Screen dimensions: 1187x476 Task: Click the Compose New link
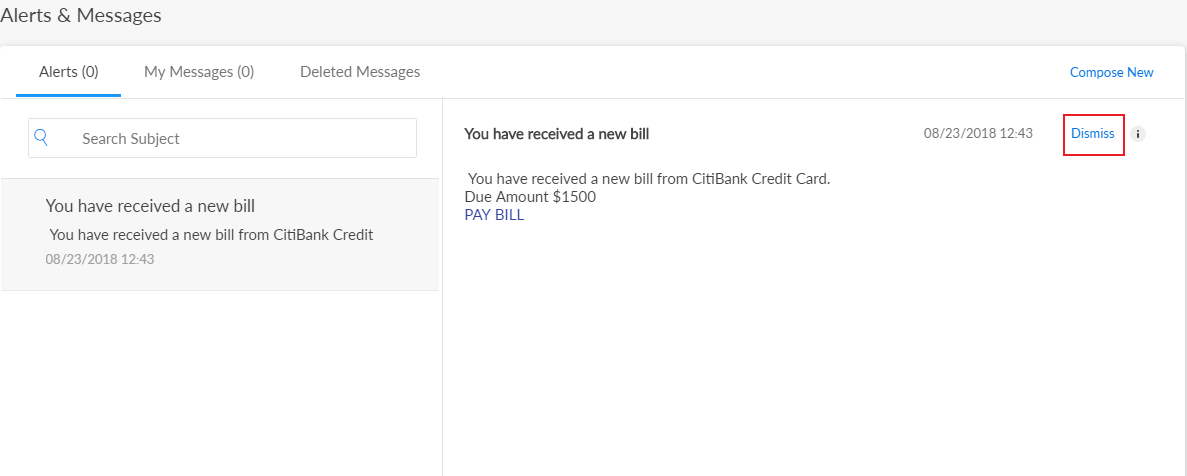pos(1111,72)
